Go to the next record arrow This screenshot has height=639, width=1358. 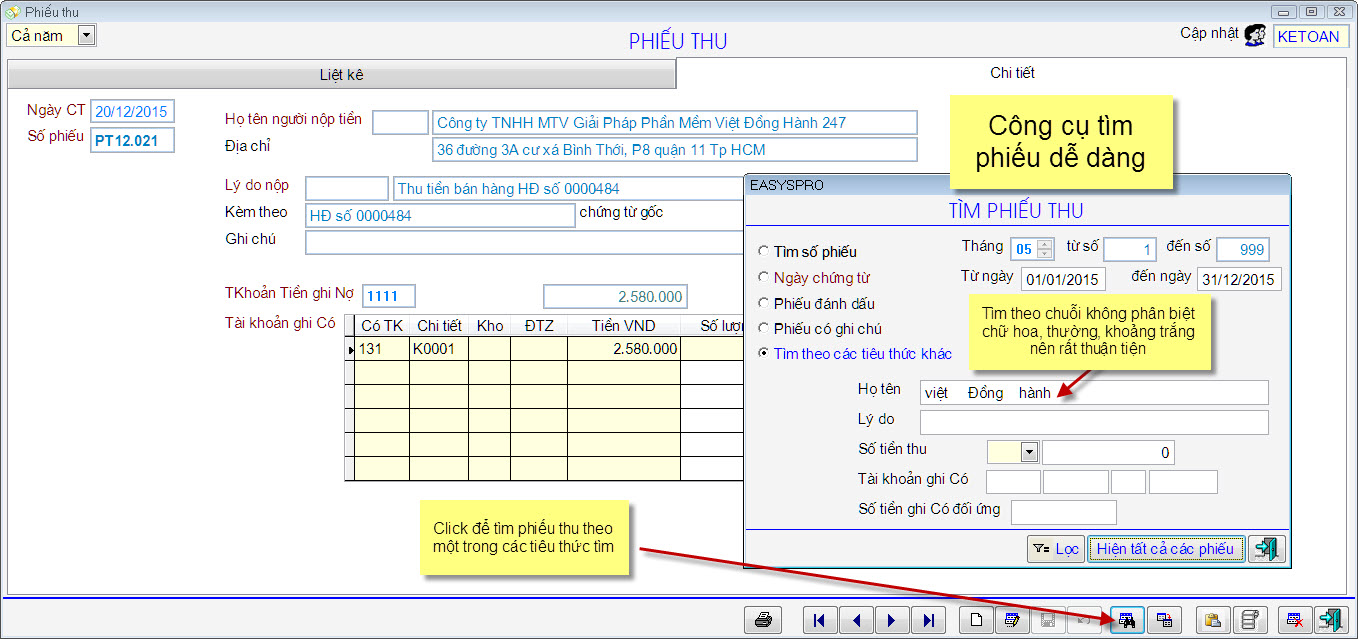point(891,620)
